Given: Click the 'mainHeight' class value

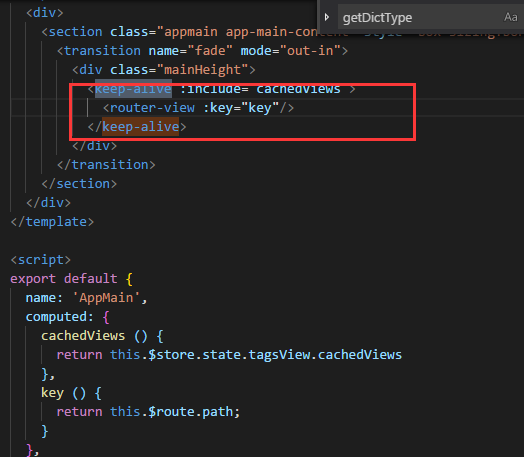Looking at the screenshot, I should 203,70.
